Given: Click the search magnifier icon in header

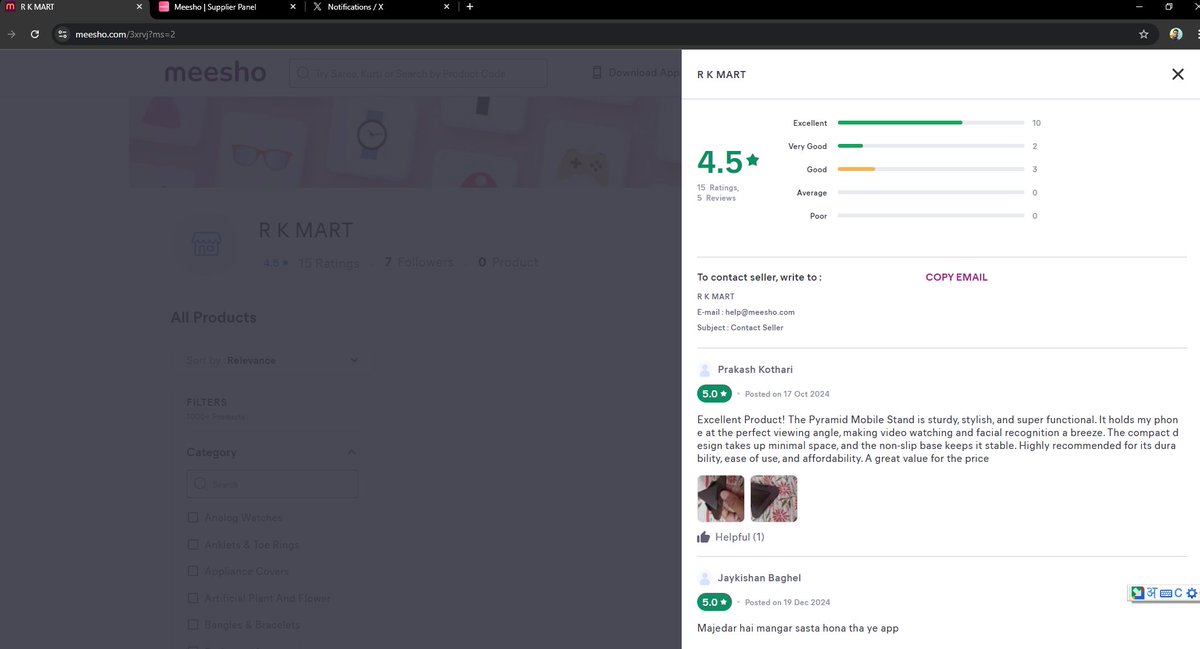Looking at the screenshot, I should [302, 73].
